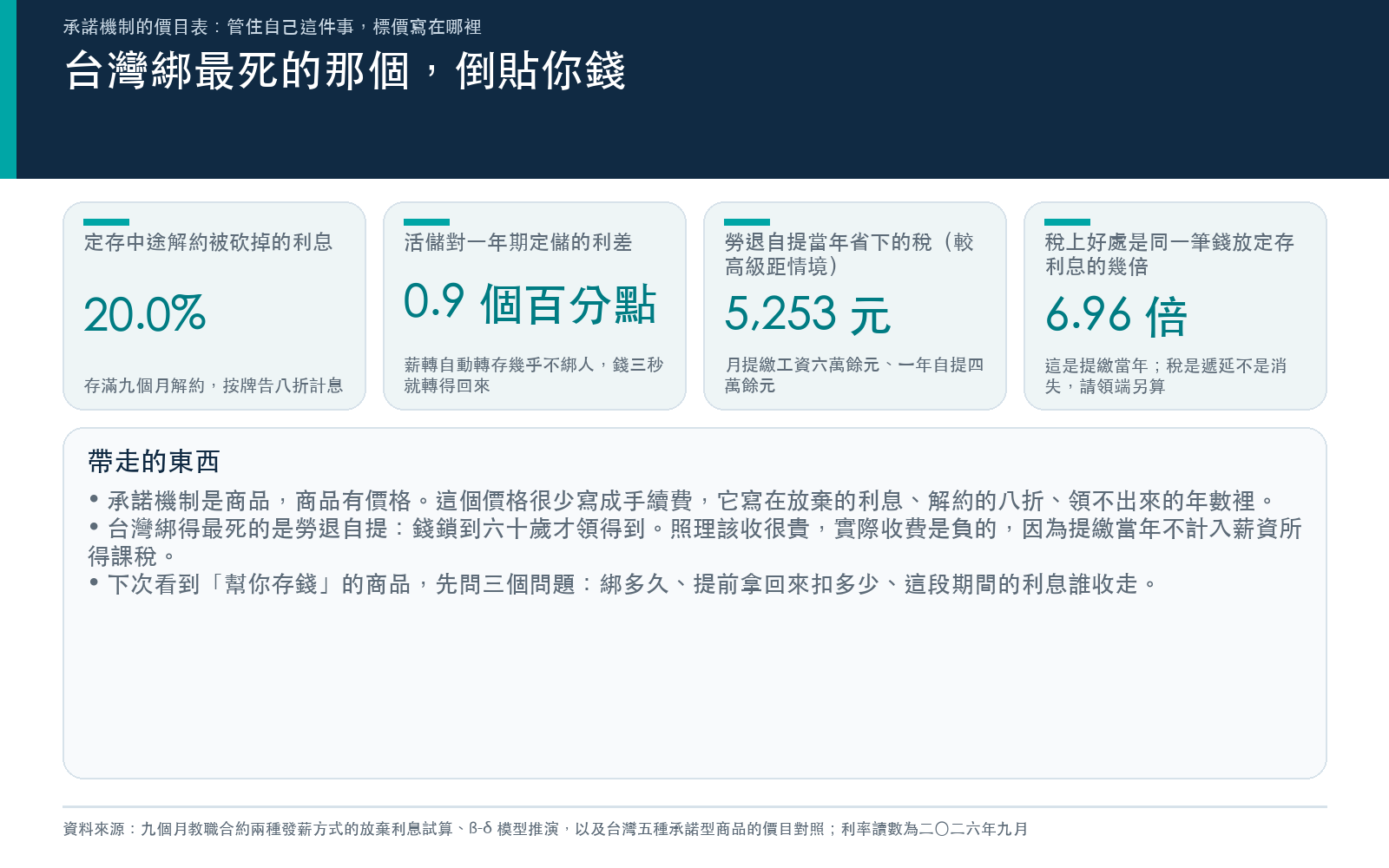Select the 20.0% figure
The height and width of the screenshot is (868, 1389).
point(145,313)
